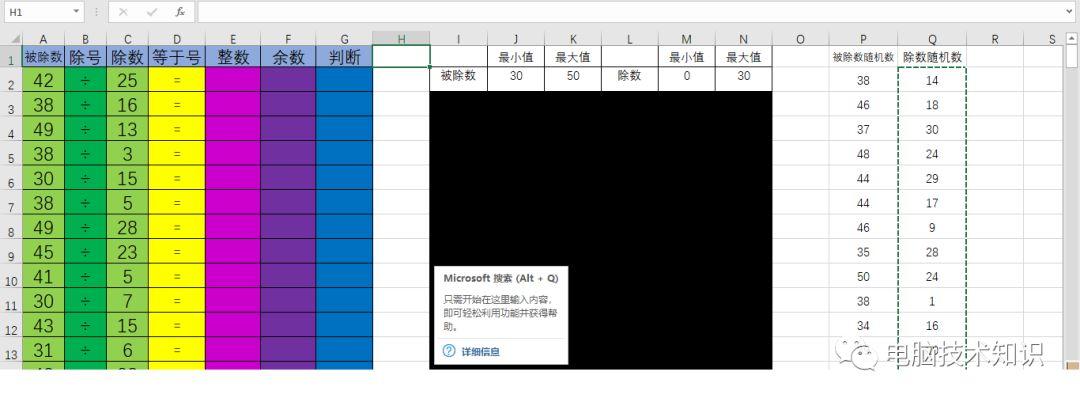Select column Q header

pos(932,40)
